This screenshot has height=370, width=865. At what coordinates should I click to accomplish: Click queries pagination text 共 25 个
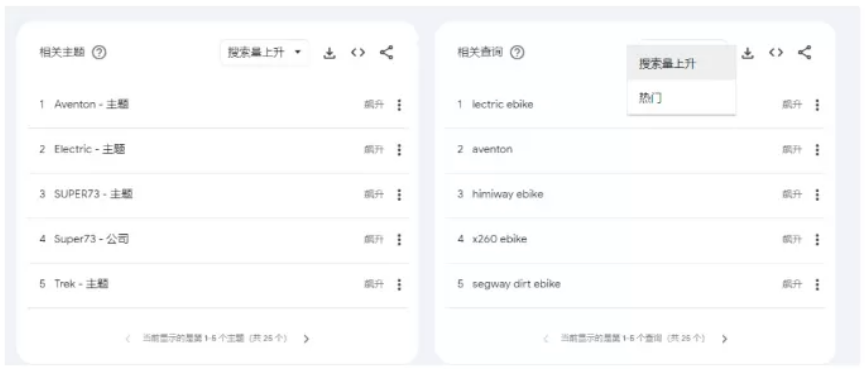coord(686,339)
